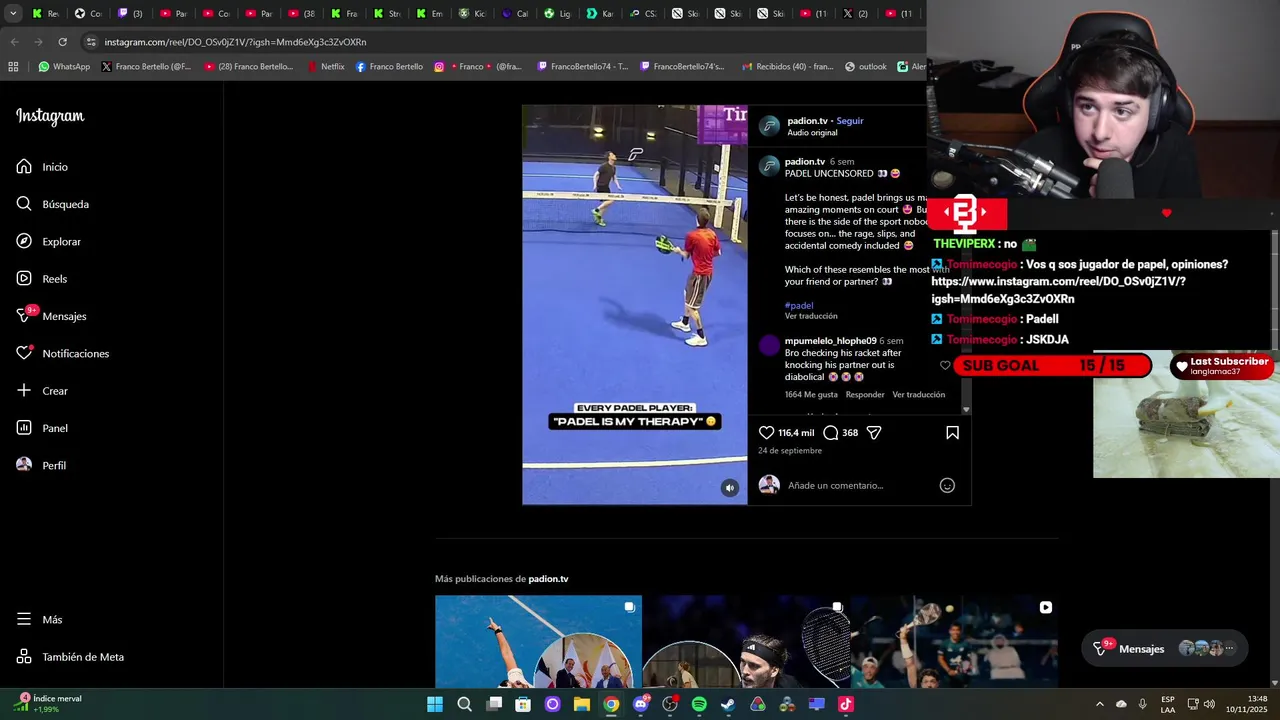The height and width of the screenshot is (720, 1280).
Task: Switch to YouTube (38 tab
Action: (x=303, y=13)
